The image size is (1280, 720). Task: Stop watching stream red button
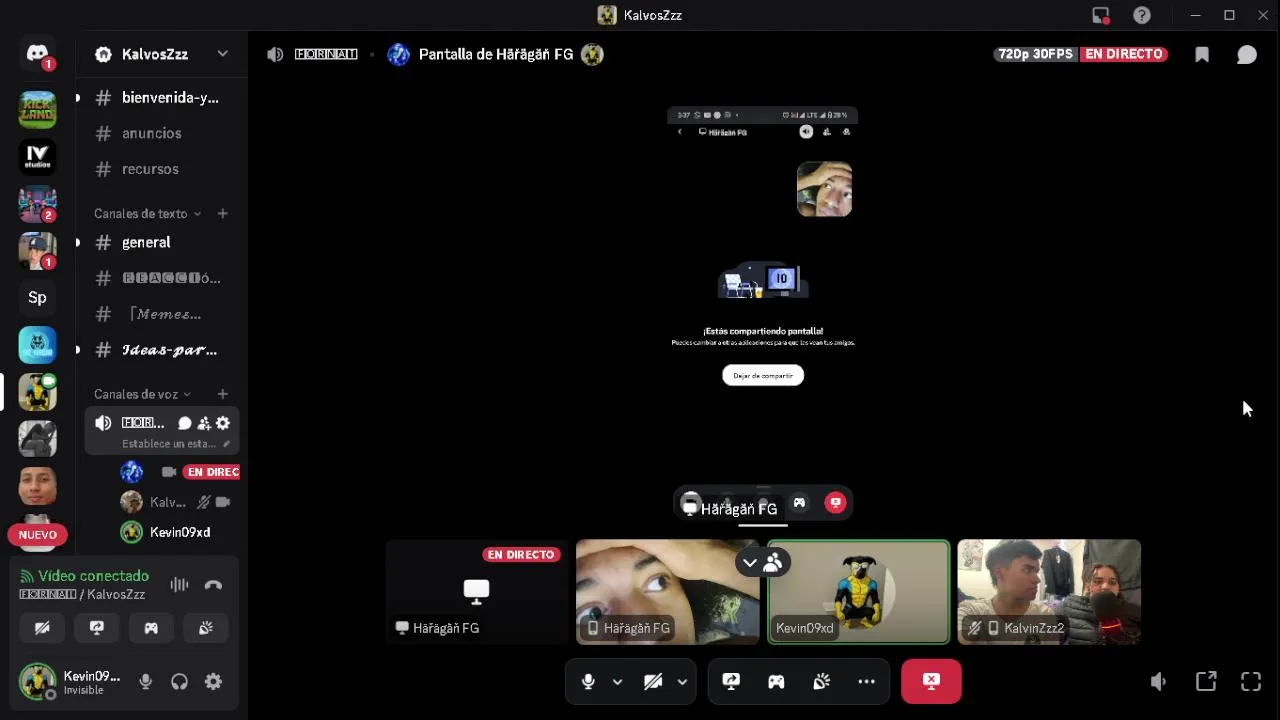coord(931,682)
